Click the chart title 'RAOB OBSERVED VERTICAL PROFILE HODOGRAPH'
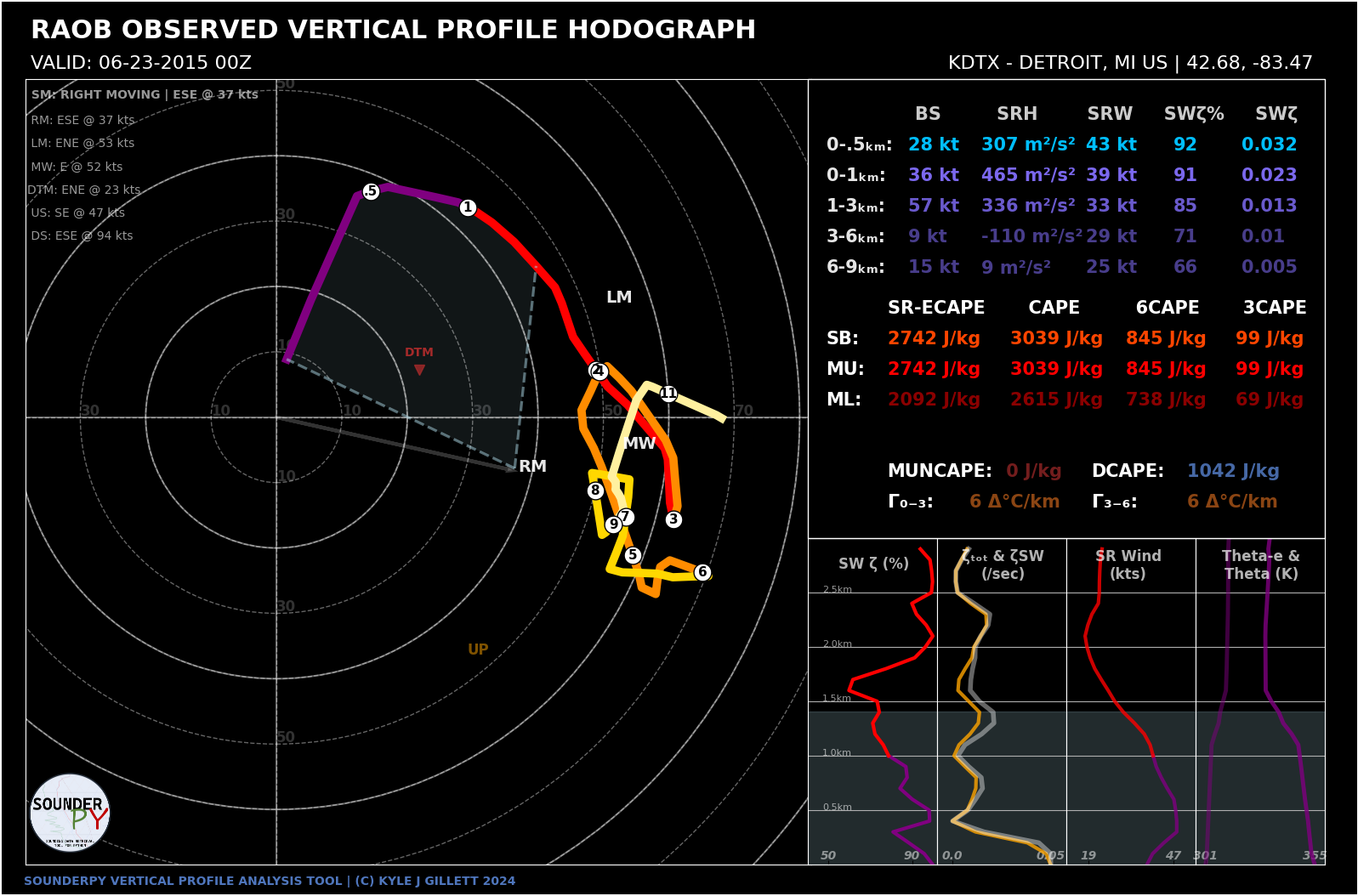The image size is (1358, 896). click(393, 30)
